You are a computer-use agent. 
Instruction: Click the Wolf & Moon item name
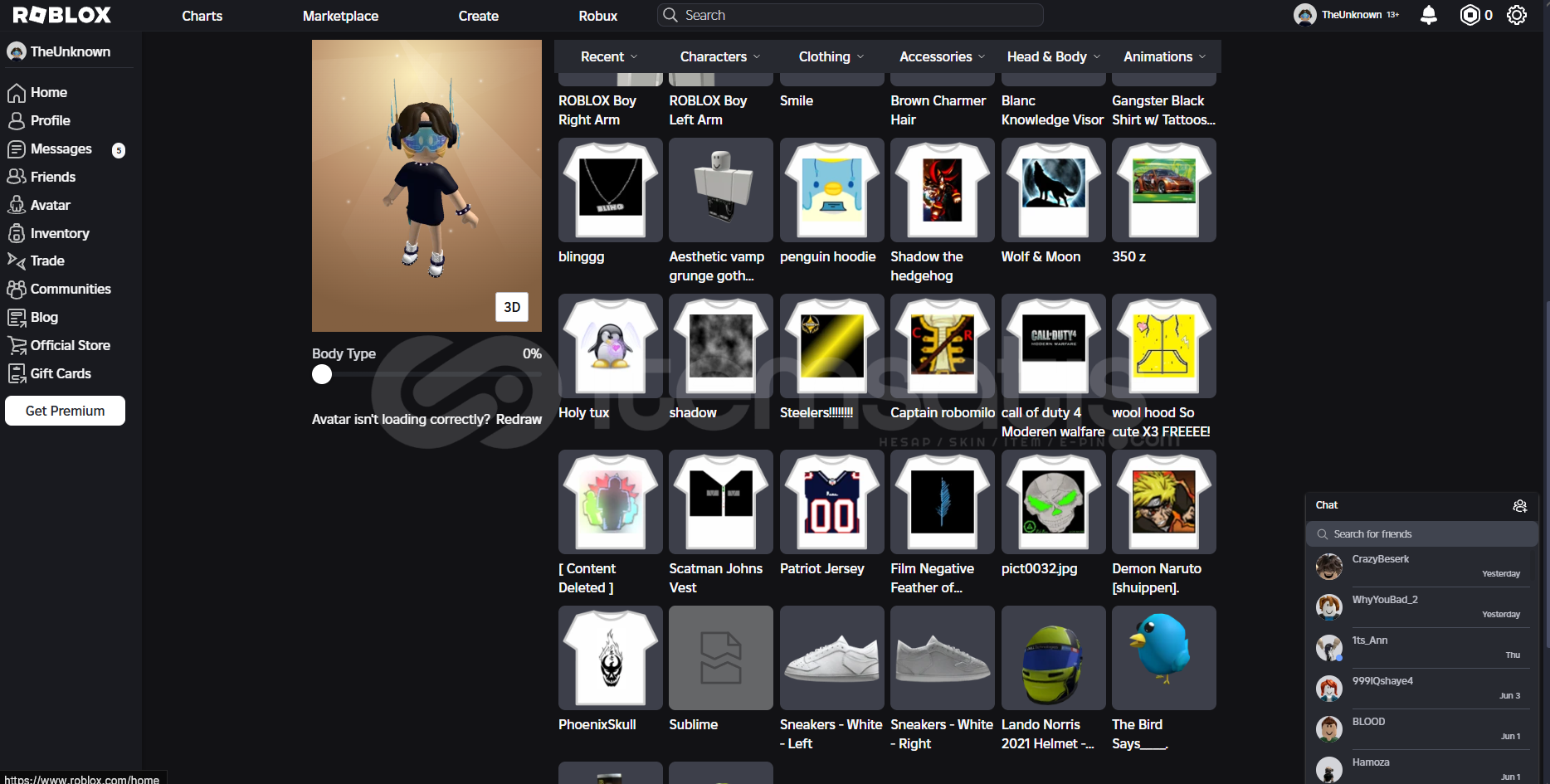coord(1041,256)
